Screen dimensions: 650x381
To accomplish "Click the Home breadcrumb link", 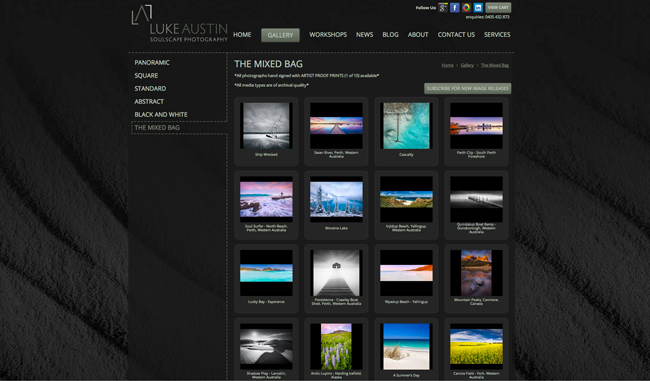I will 447,65.
